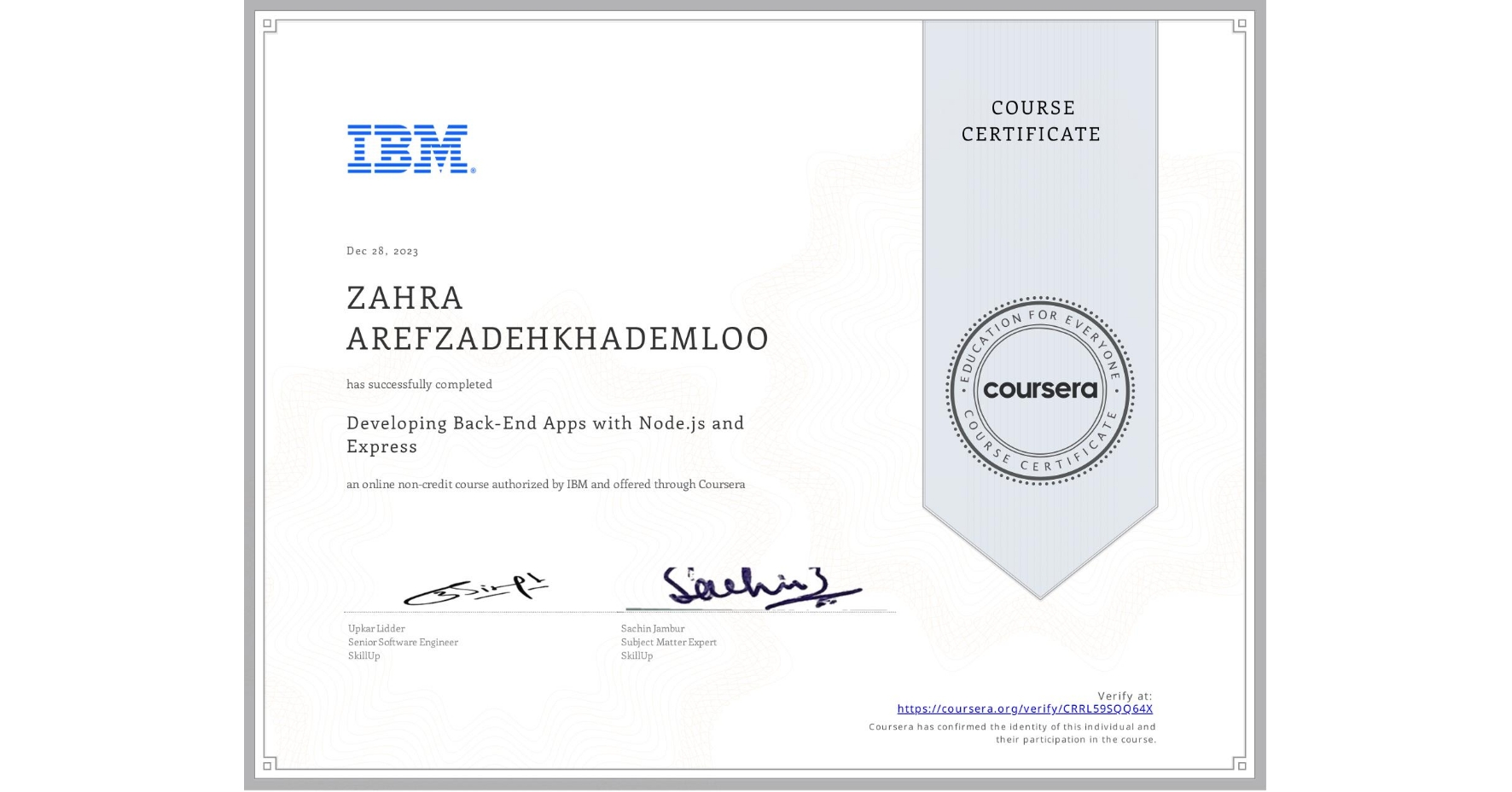
Task: Select 'has successfully completed' text
Action: 419,384
